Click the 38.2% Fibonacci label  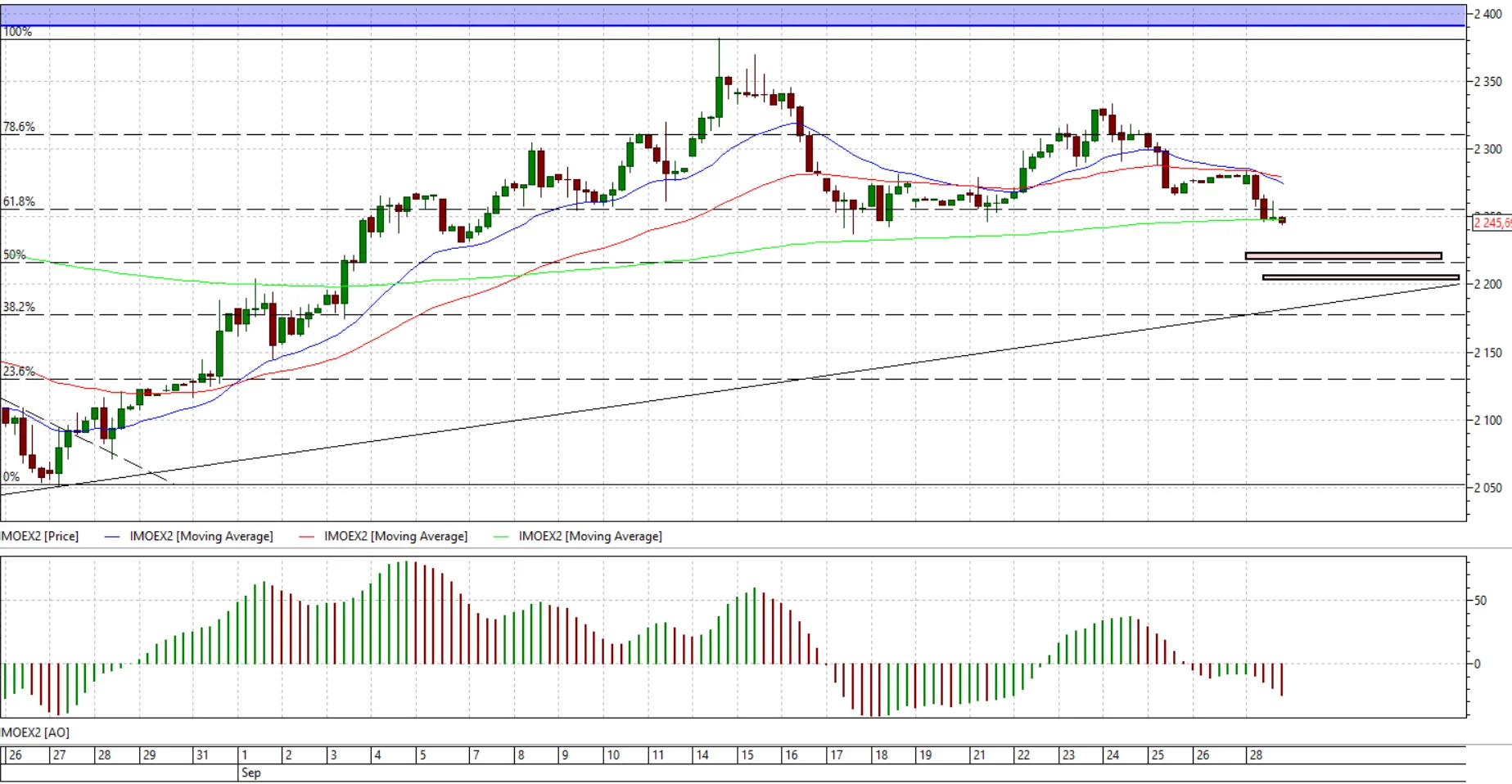(x=19, y=307)
